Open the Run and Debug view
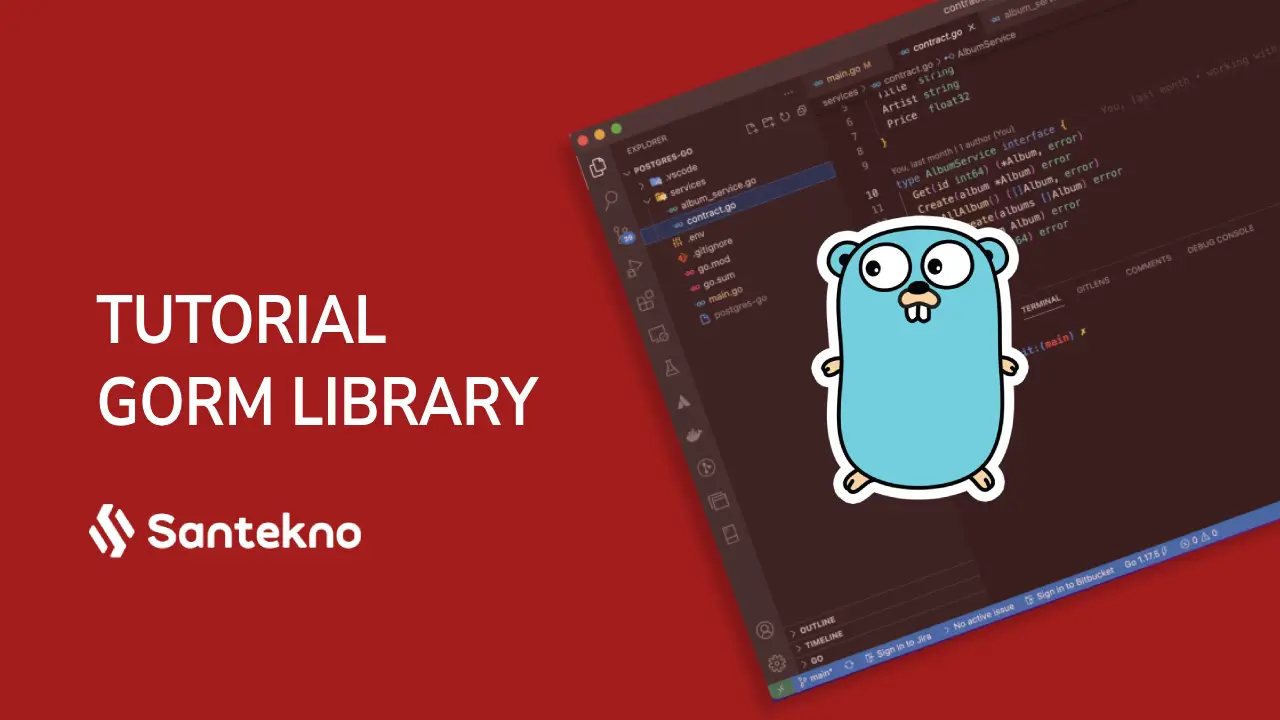 tap(634, 268)
